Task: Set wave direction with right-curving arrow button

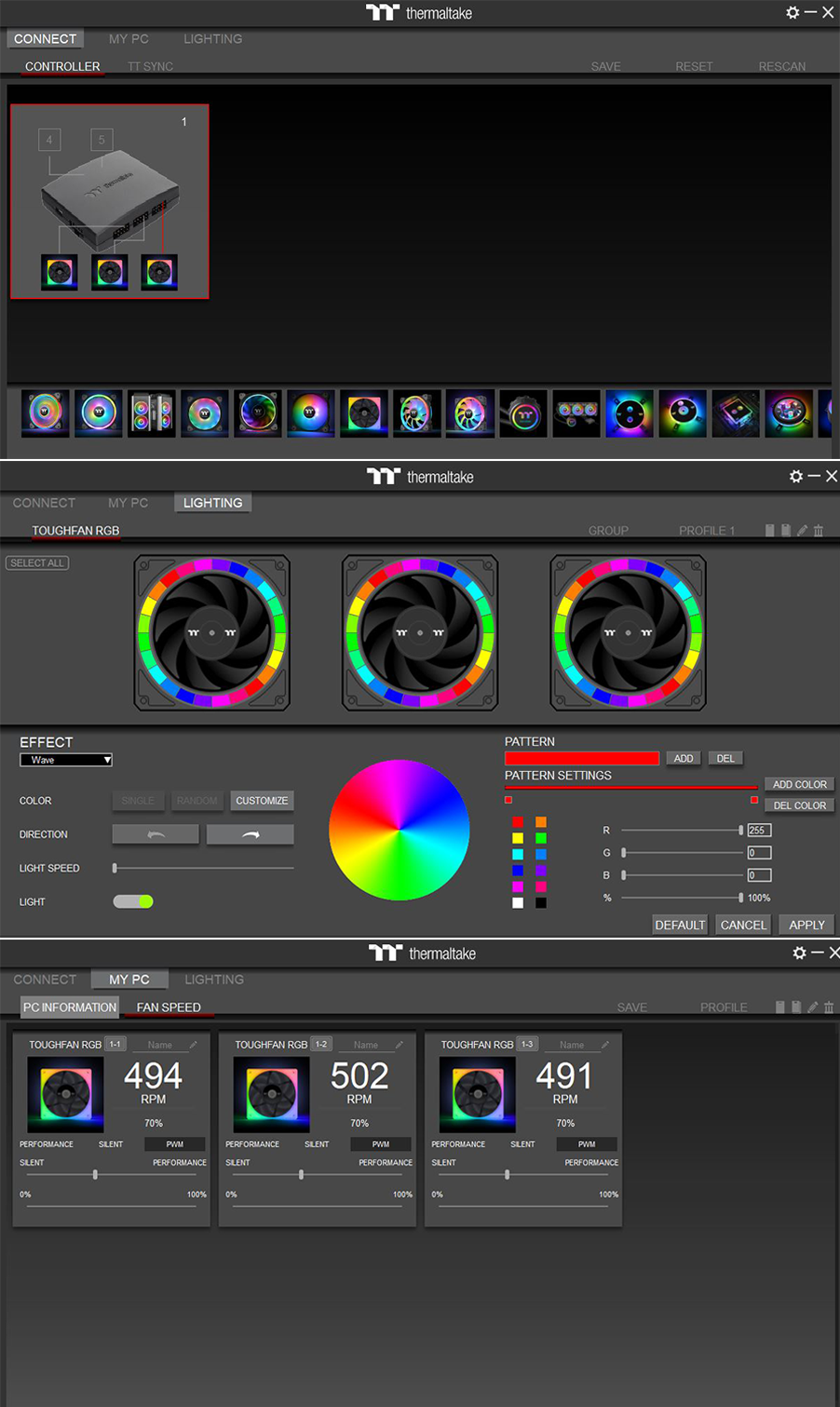Action: point(250,834)
